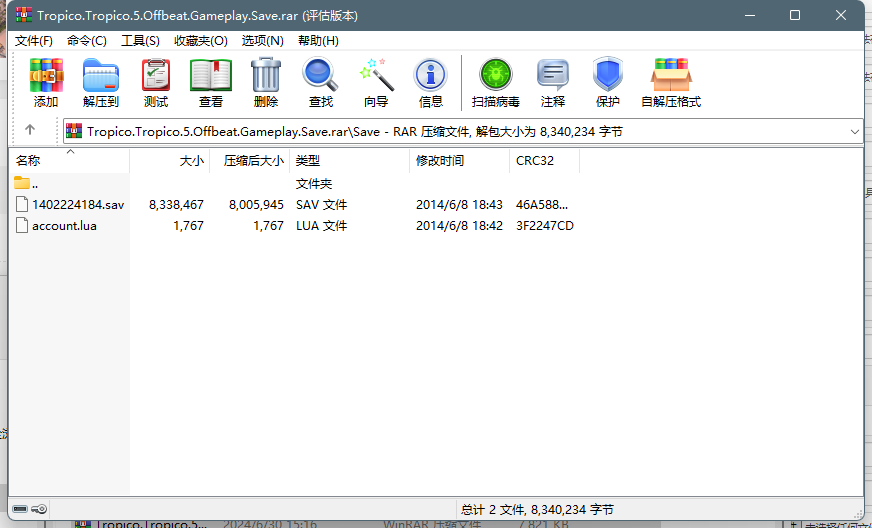
Task: Click the 测试 (Test) archive icon
Action: [x=156, y=75]
